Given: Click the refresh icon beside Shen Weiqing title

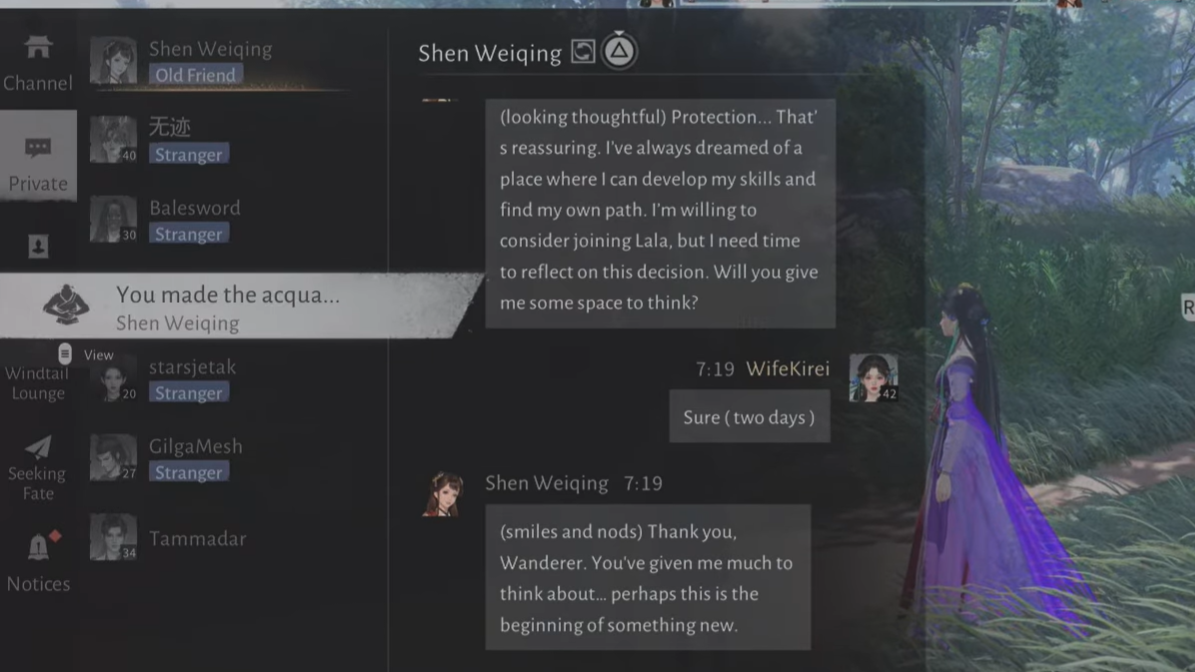Looking at the screenshot, I should click(x=583, y=52).
